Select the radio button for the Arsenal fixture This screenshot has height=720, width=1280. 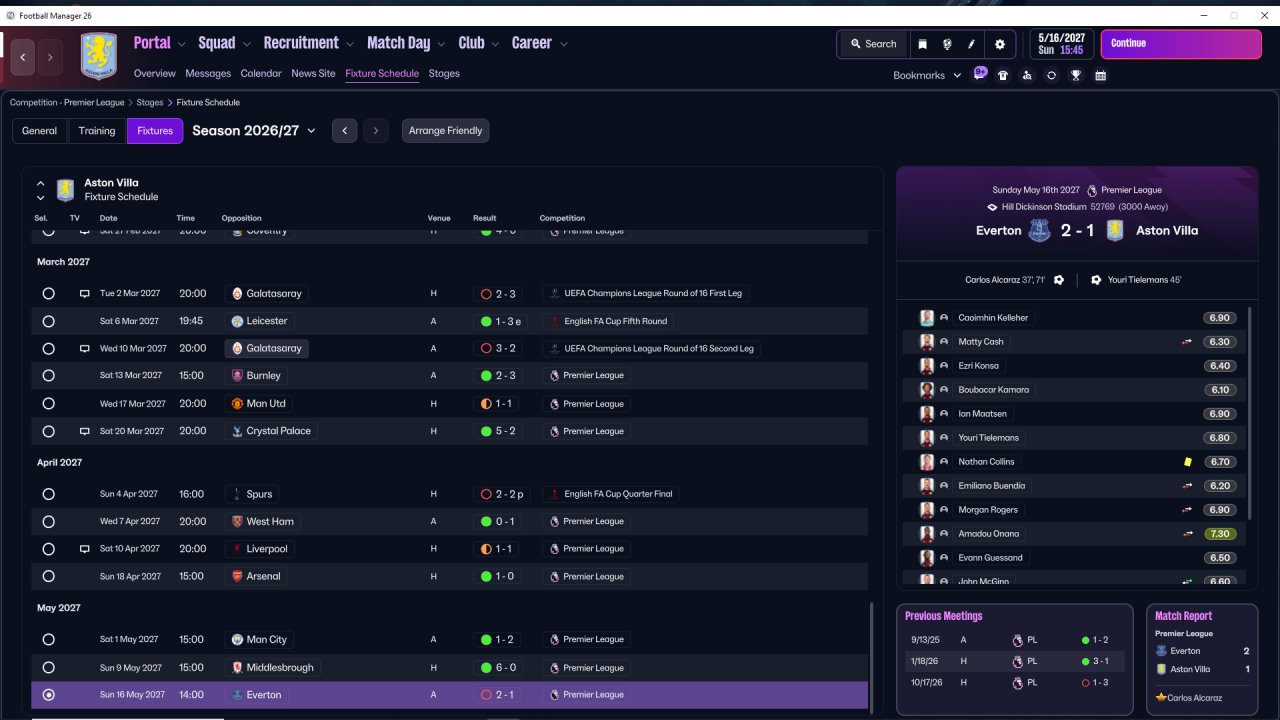tap(48, 576)
